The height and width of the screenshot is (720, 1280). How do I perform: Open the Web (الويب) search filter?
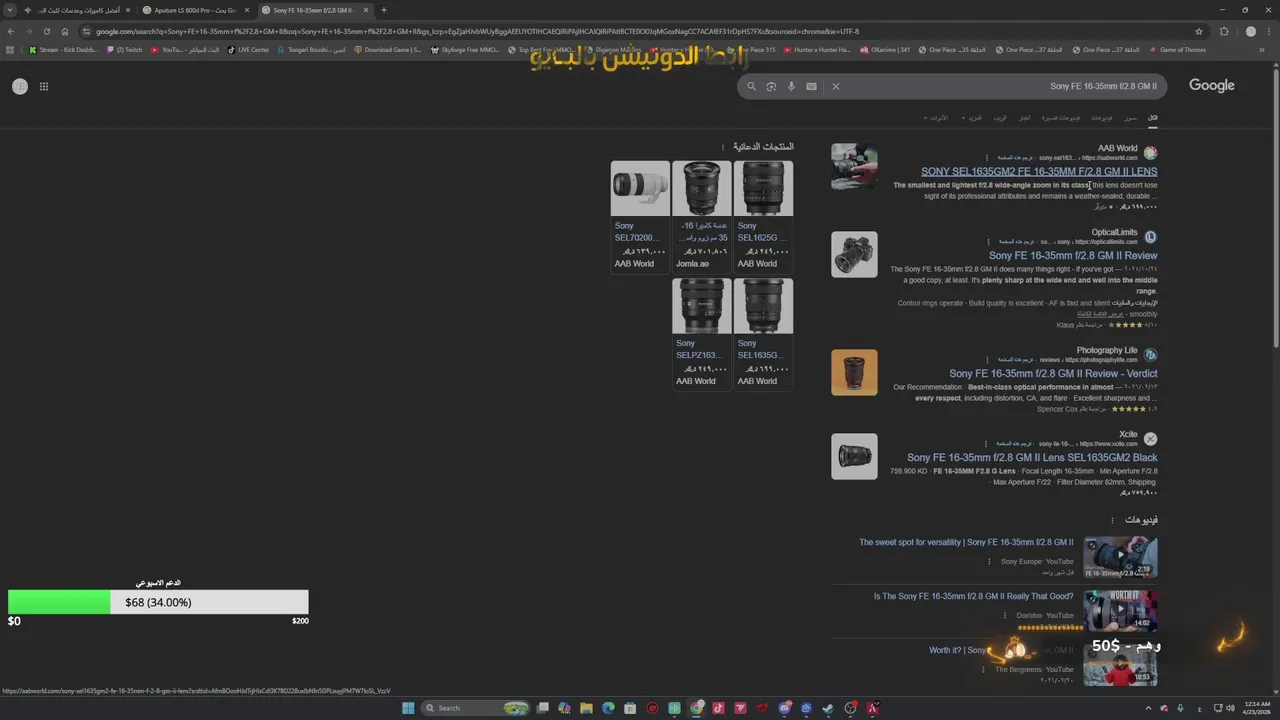click(x=1000, y=118)
